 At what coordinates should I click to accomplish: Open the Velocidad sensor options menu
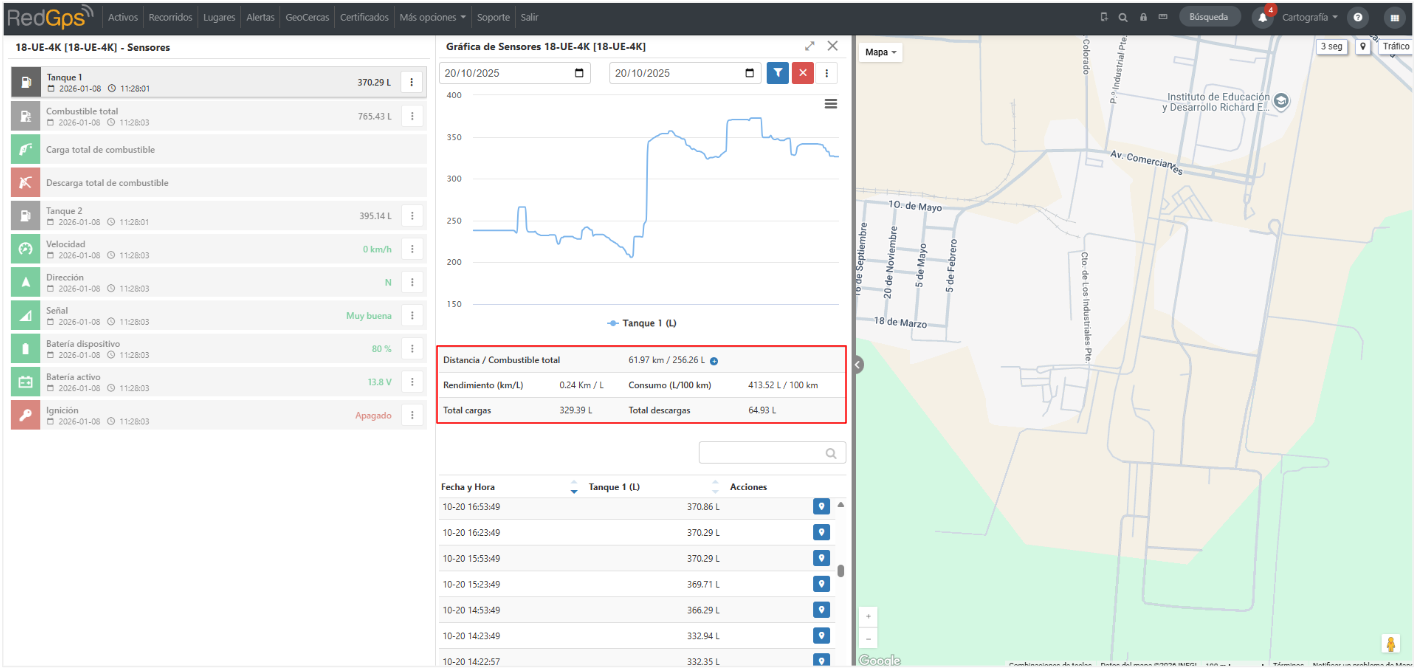pyautogui.click(x=411, y=249)
